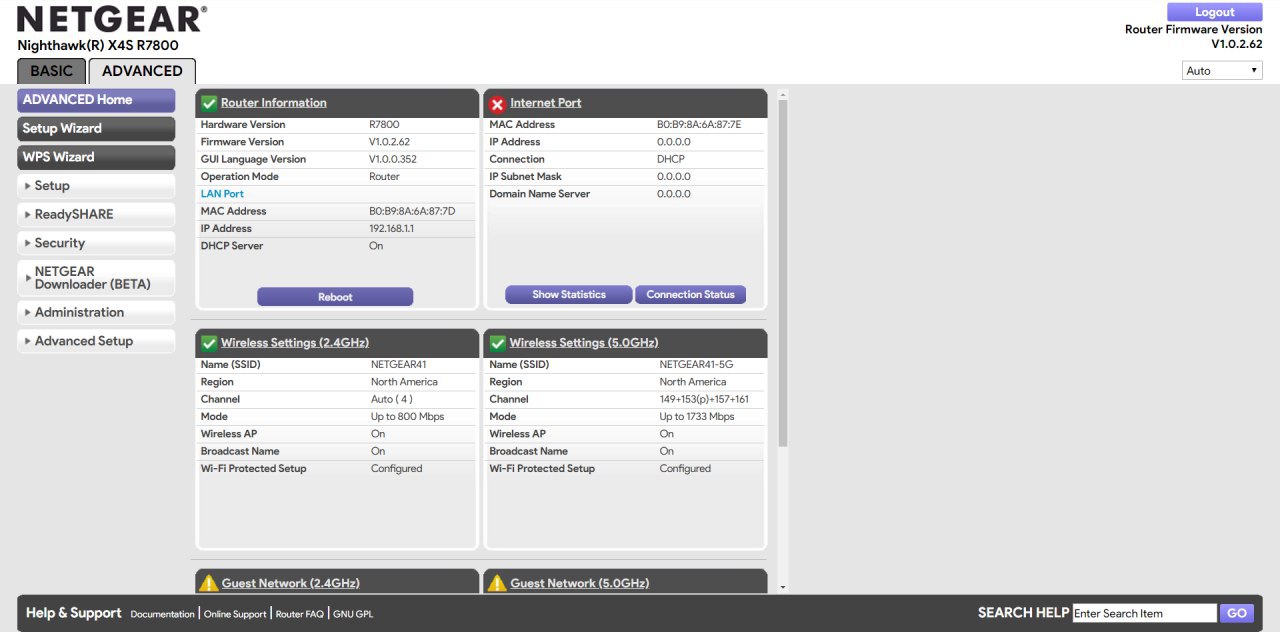
Task: Click the green checkmark icon beside Router Information
Action: click(x=208, y=103)
